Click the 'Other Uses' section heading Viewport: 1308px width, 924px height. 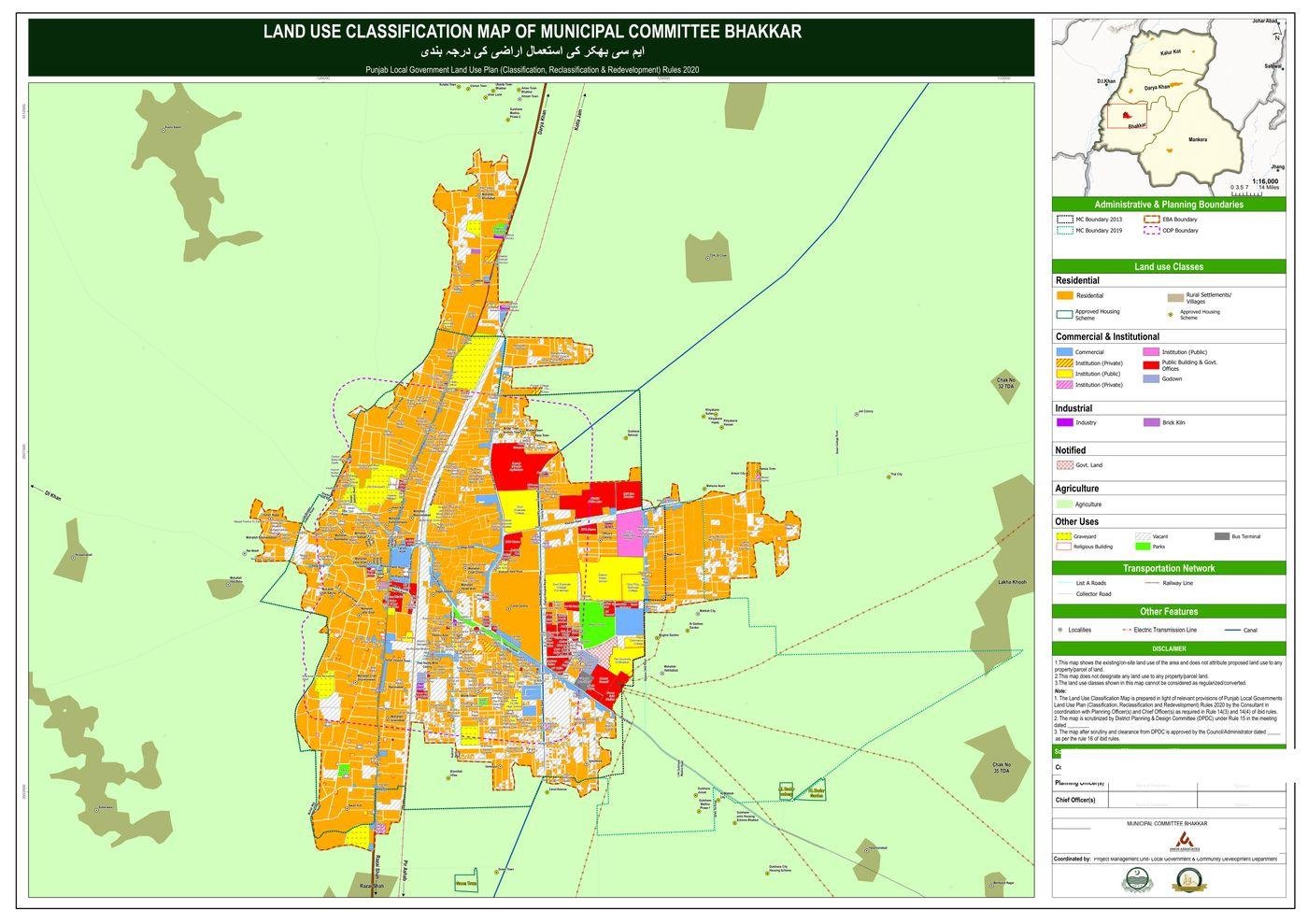point(1077,521)
